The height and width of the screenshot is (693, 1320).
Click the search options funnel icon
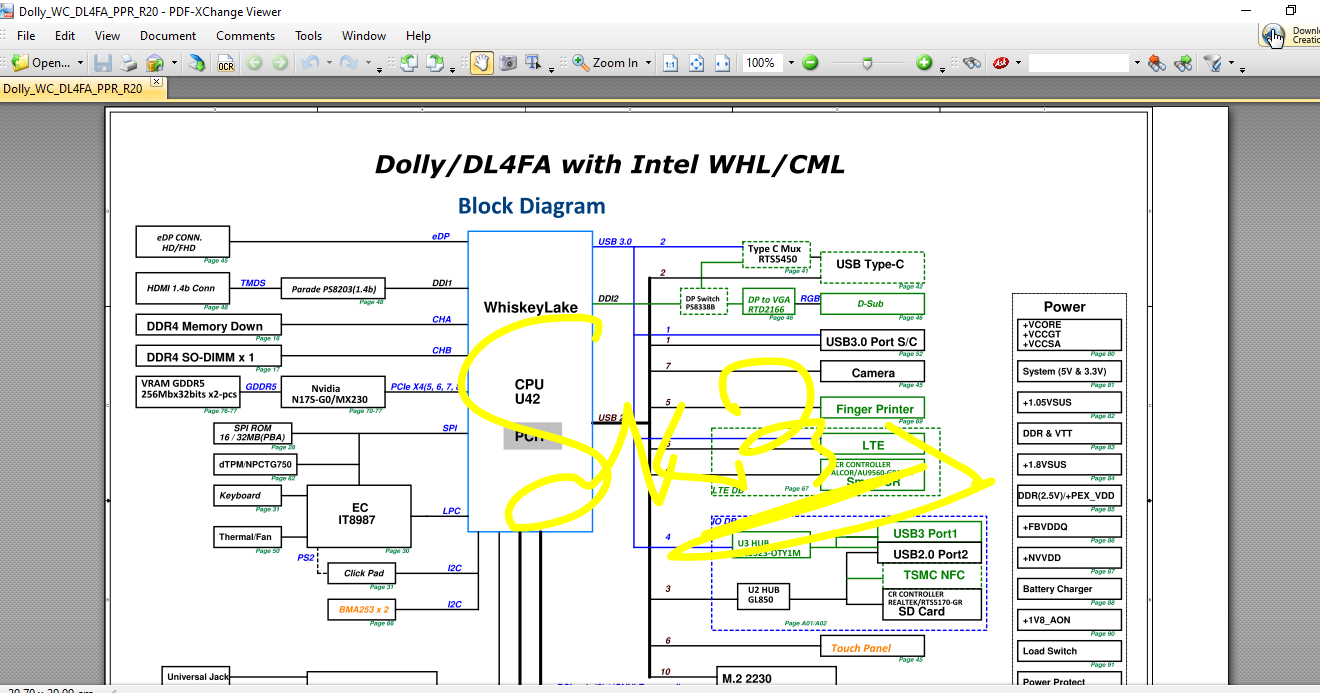click(x=1212, y=62)
